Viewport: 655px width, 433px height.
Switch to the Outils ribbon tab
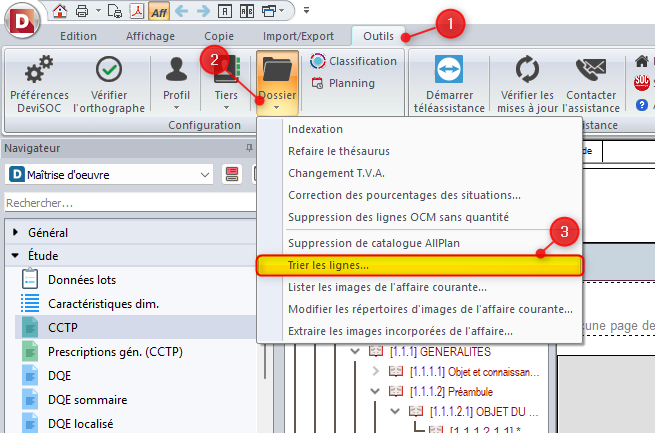click(378, 36)
